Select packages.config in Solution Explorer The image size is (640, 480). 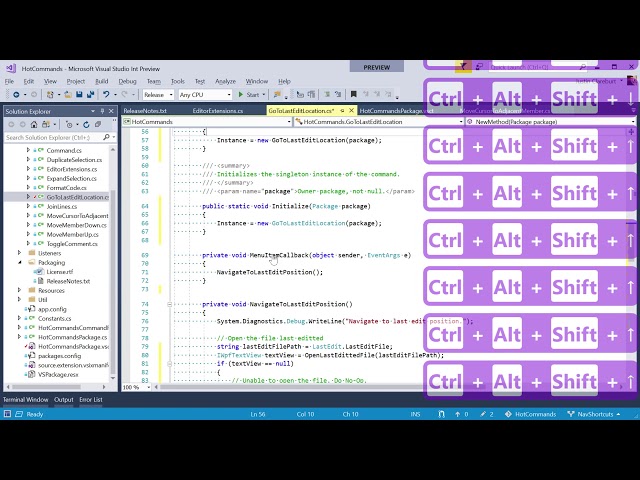pos(57,356)
